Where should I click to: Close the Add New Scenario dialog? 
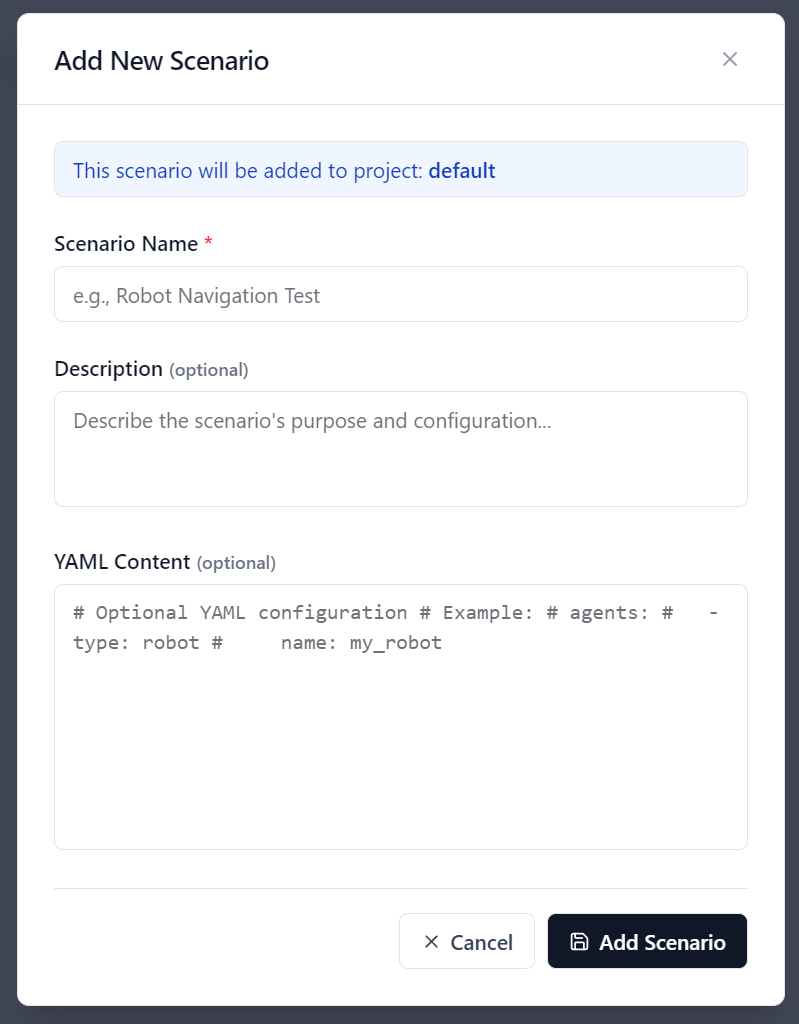[730, 59]
